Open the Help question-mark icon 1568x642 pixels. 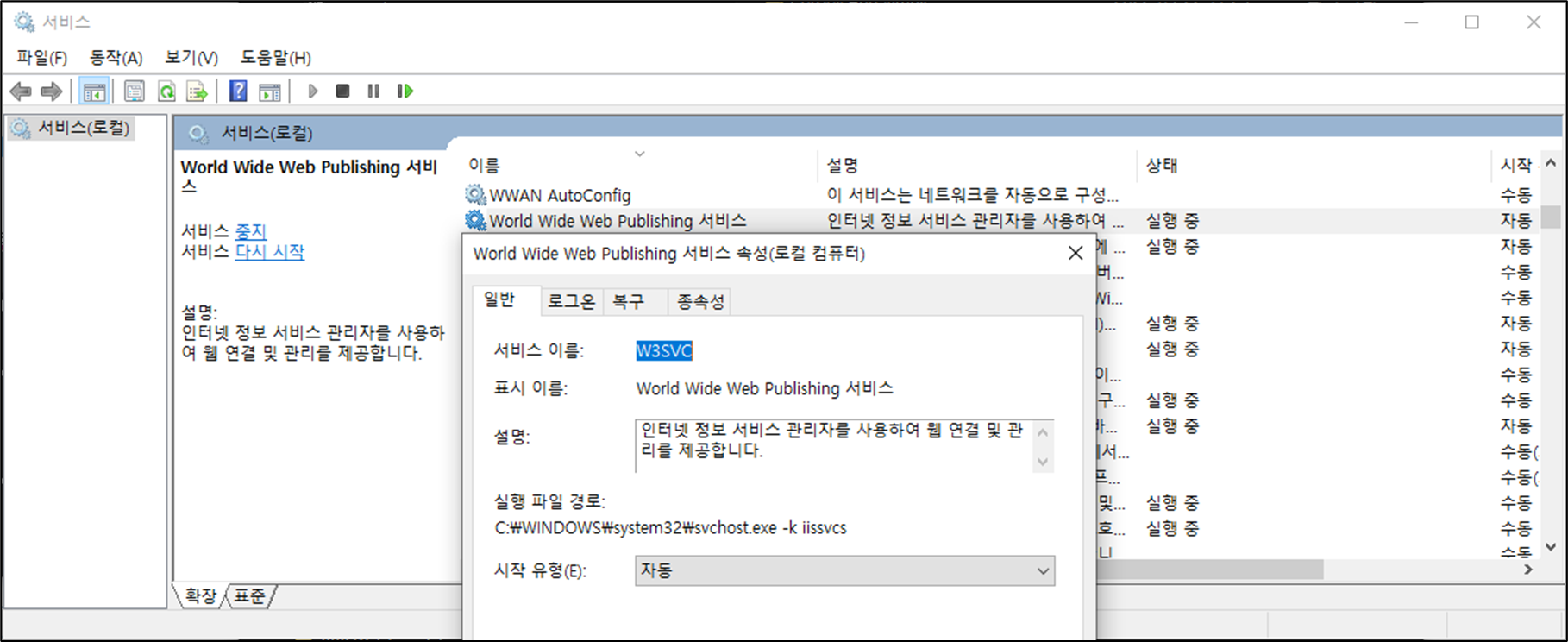tap(238, 91)
